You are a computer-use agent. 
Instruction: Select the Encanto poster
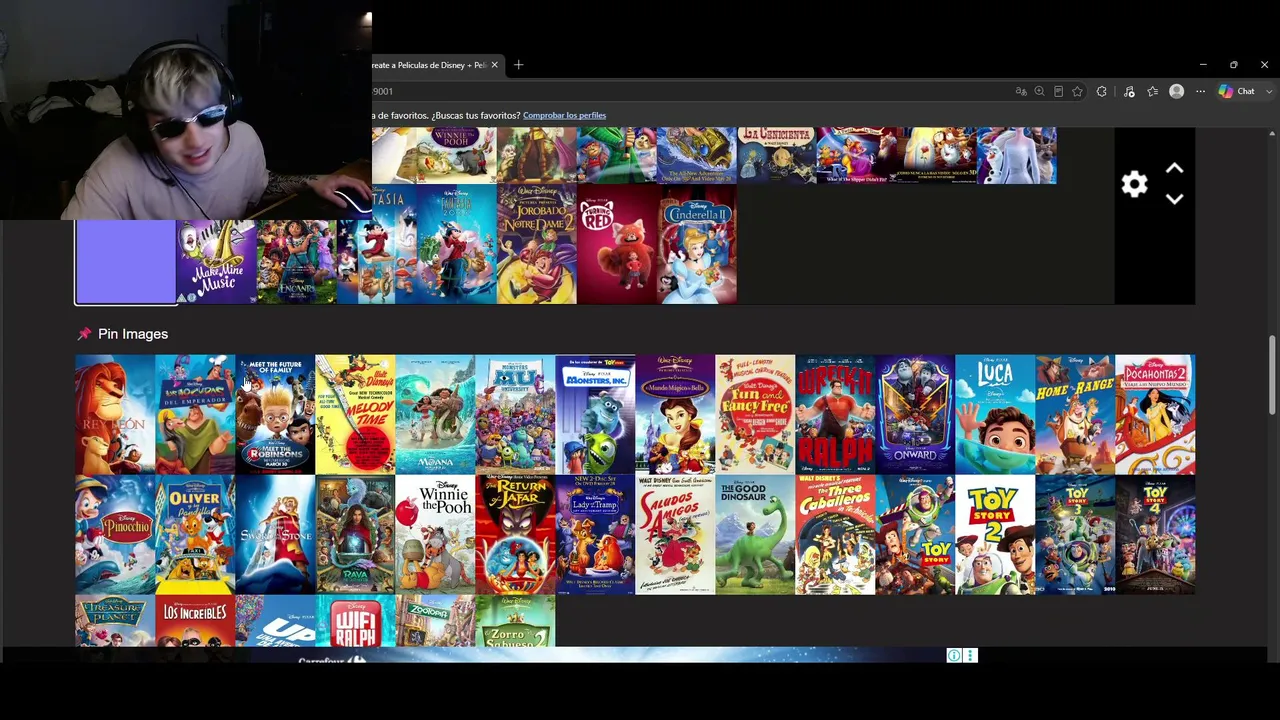pos(297,262)
